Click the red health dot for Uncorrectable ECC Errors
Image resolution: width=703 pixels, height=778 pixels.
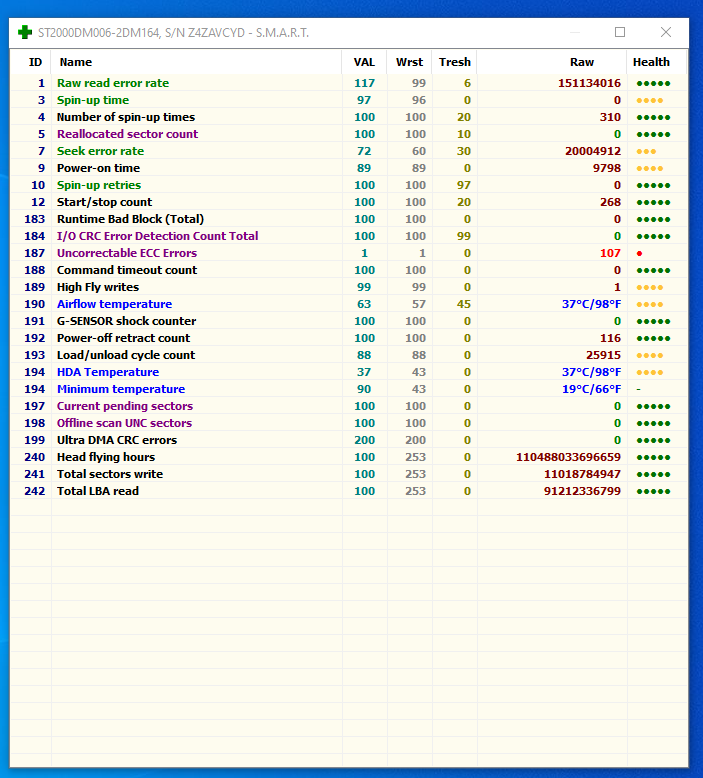coord(639,254)
